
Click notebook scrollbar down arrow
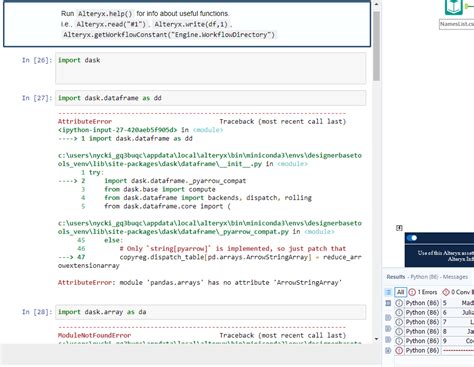(376, 339)
